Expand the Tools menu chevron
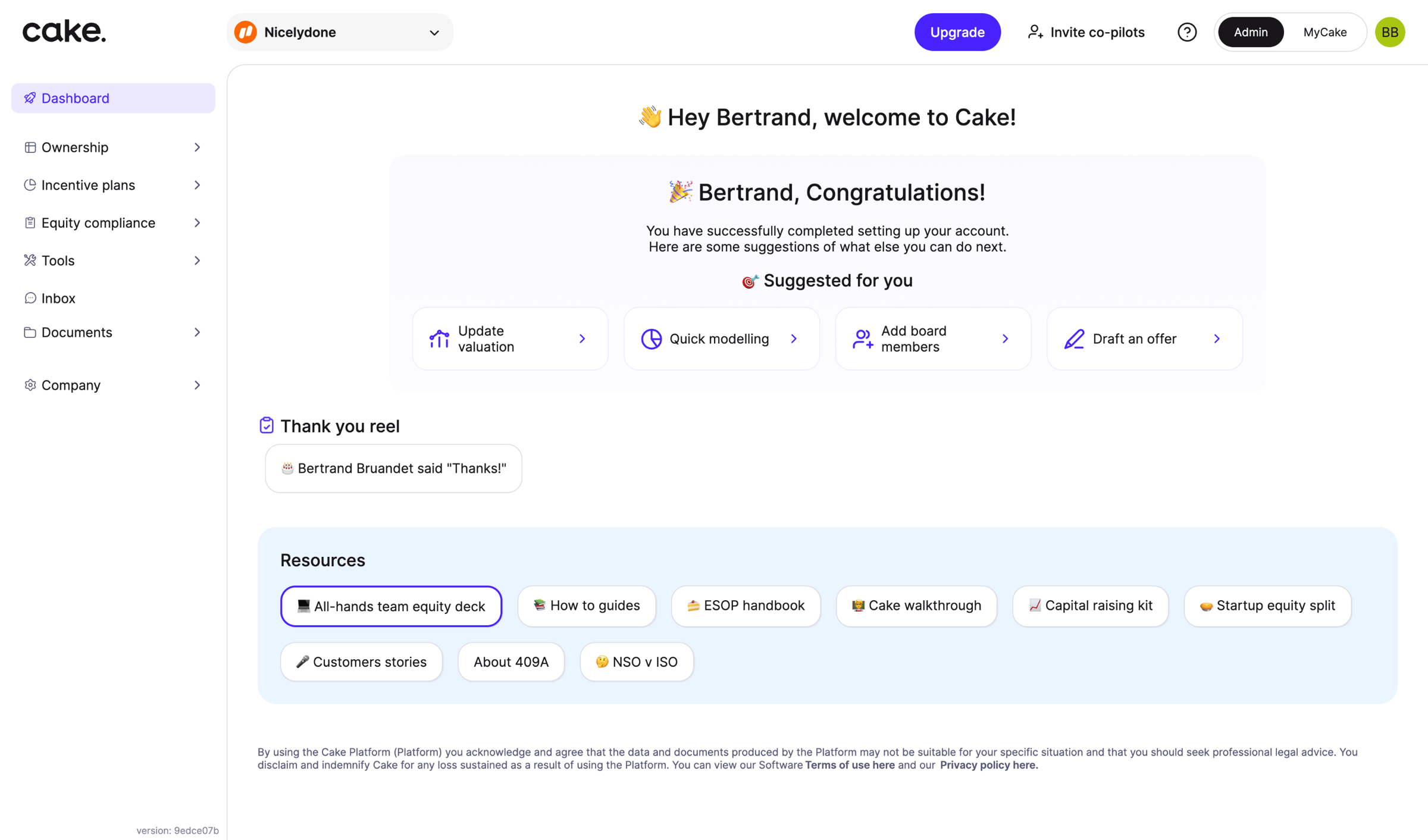Image resolution: width=1428 pixels, height=840 pixels. [x=198, y=261]
